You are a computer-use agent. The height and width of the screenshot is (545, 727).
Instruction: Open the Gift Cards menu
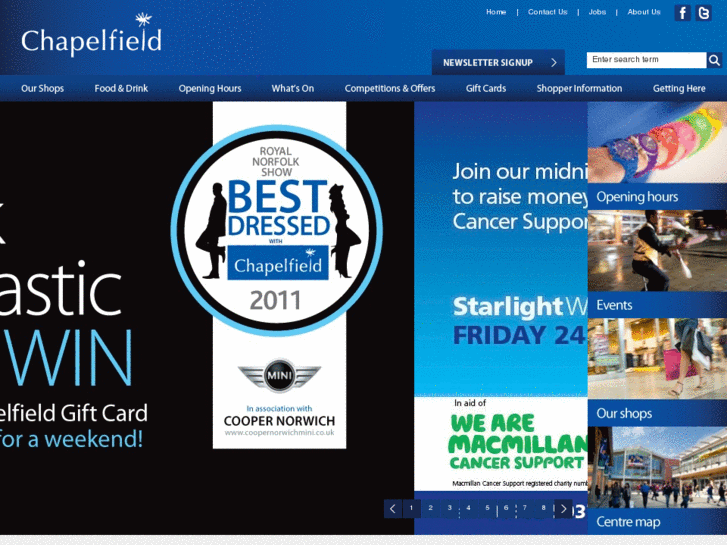point(485,89)
